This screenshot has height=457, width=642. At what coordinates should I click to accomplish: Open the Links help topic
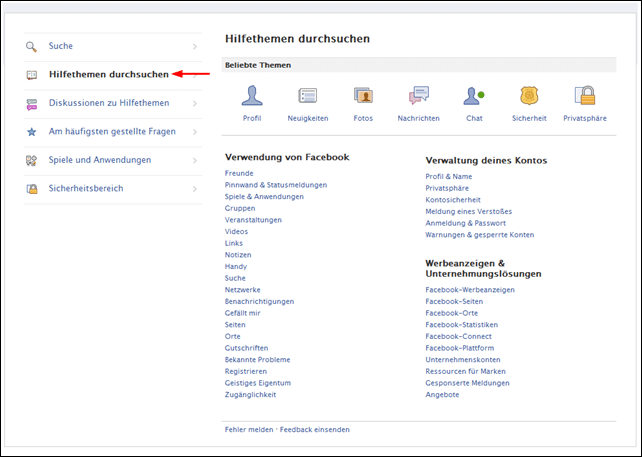coord(234,243)
